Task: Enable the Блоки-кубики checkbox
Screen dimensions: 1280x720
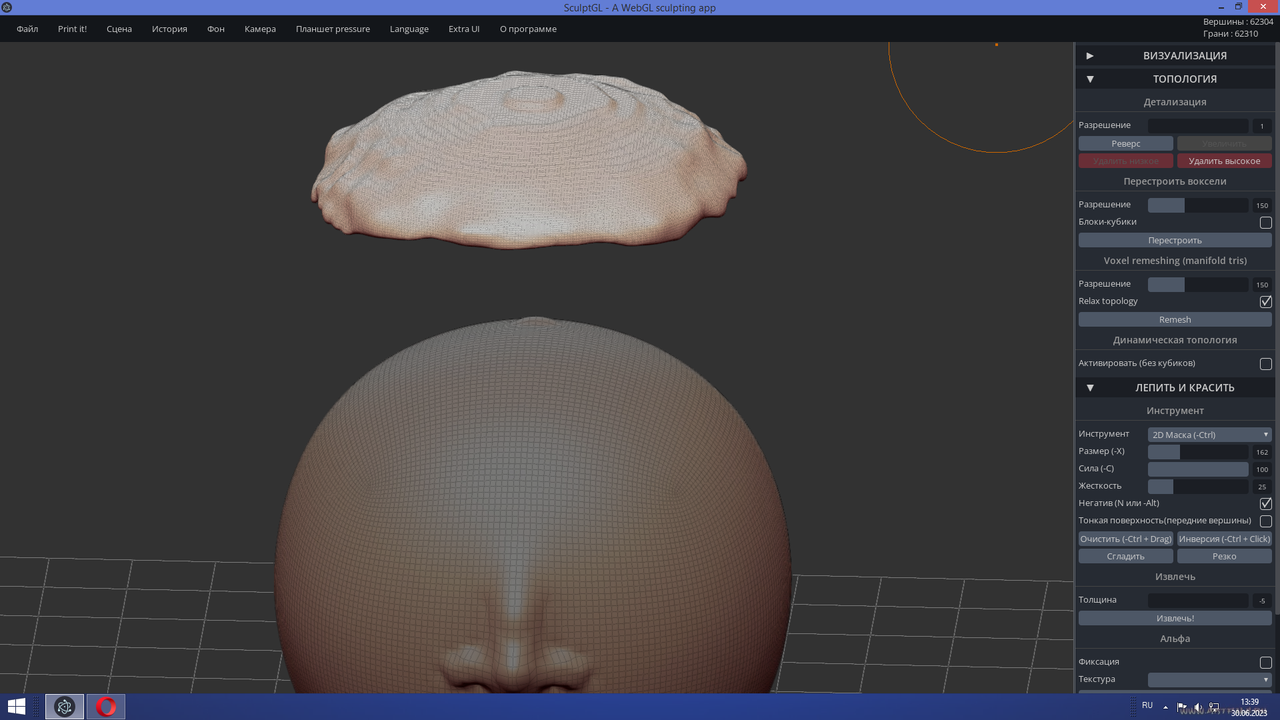Action: [1265, 222]
